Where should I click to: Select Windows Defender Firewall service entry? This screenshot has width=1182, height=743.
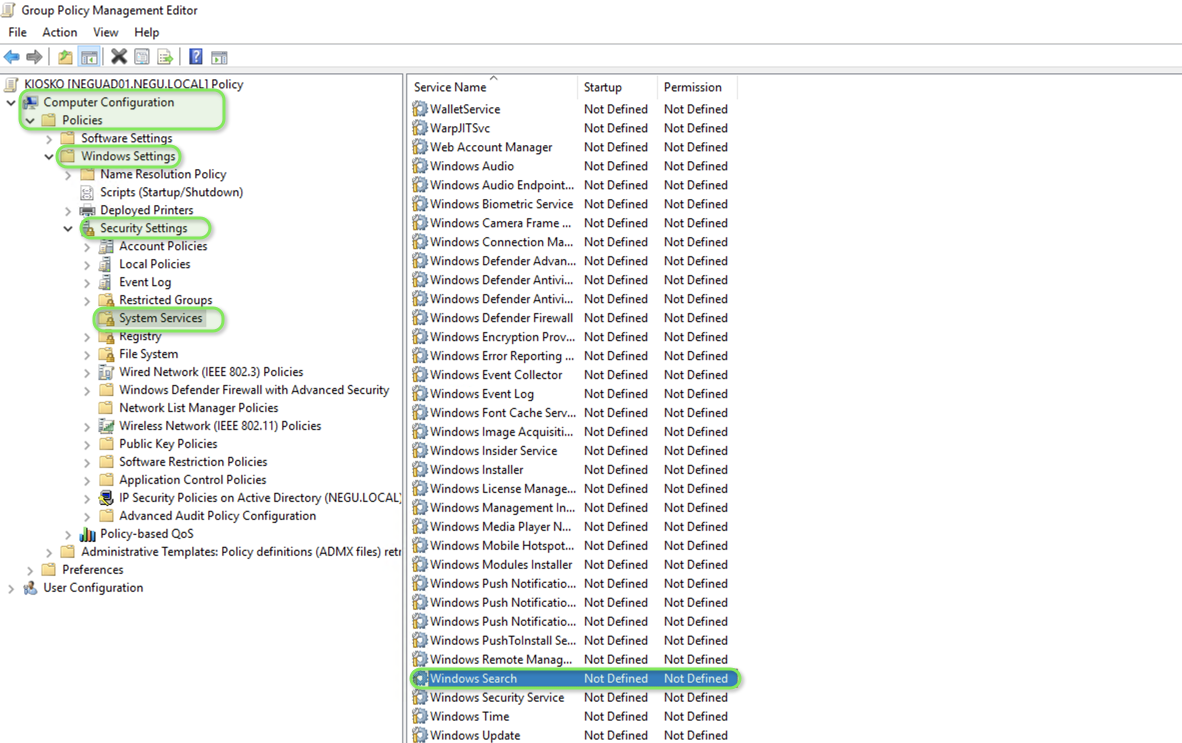(x=501, y=318)
